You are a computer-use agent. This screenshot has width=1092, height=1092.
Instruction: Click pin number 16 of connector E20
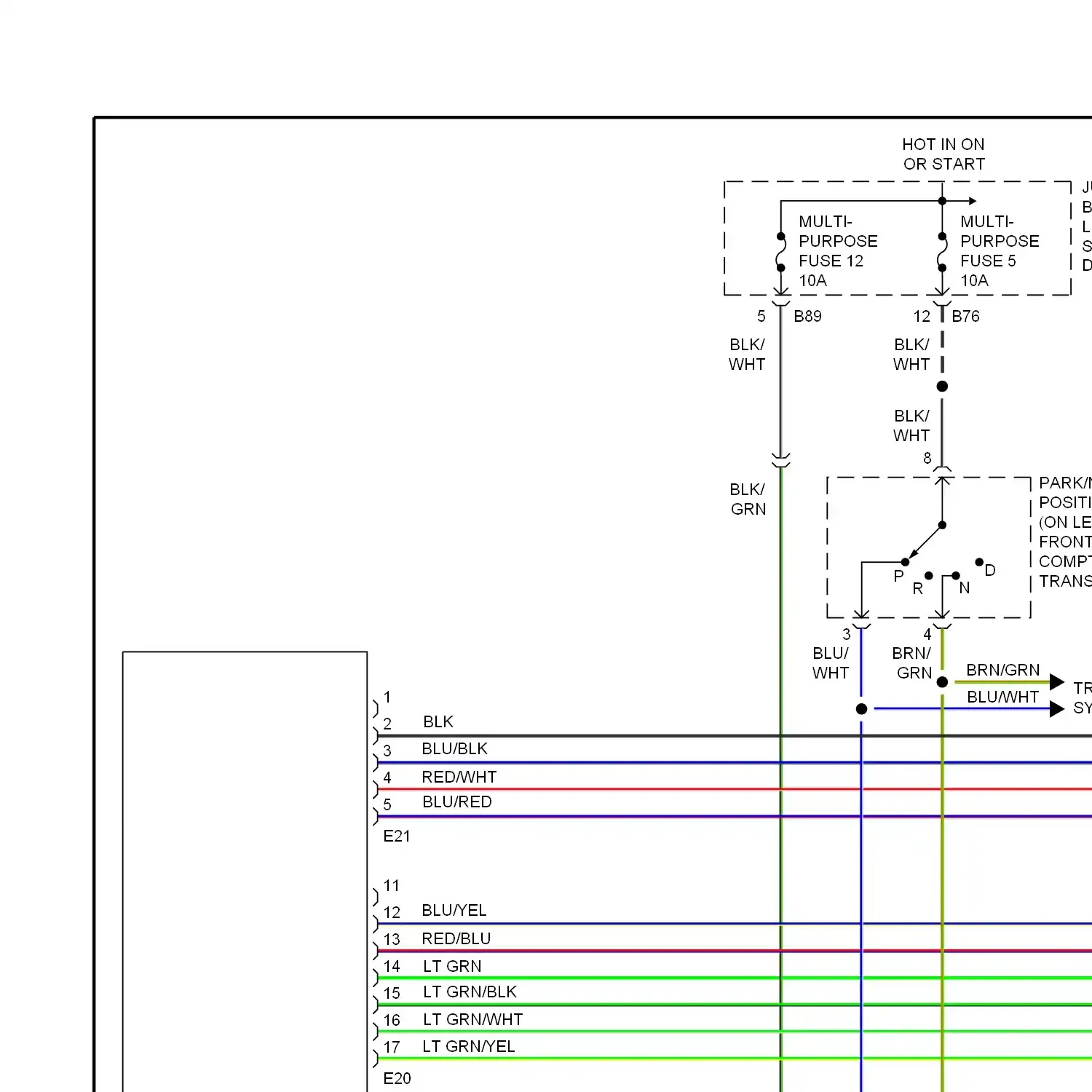click(x=392, y=1020)
